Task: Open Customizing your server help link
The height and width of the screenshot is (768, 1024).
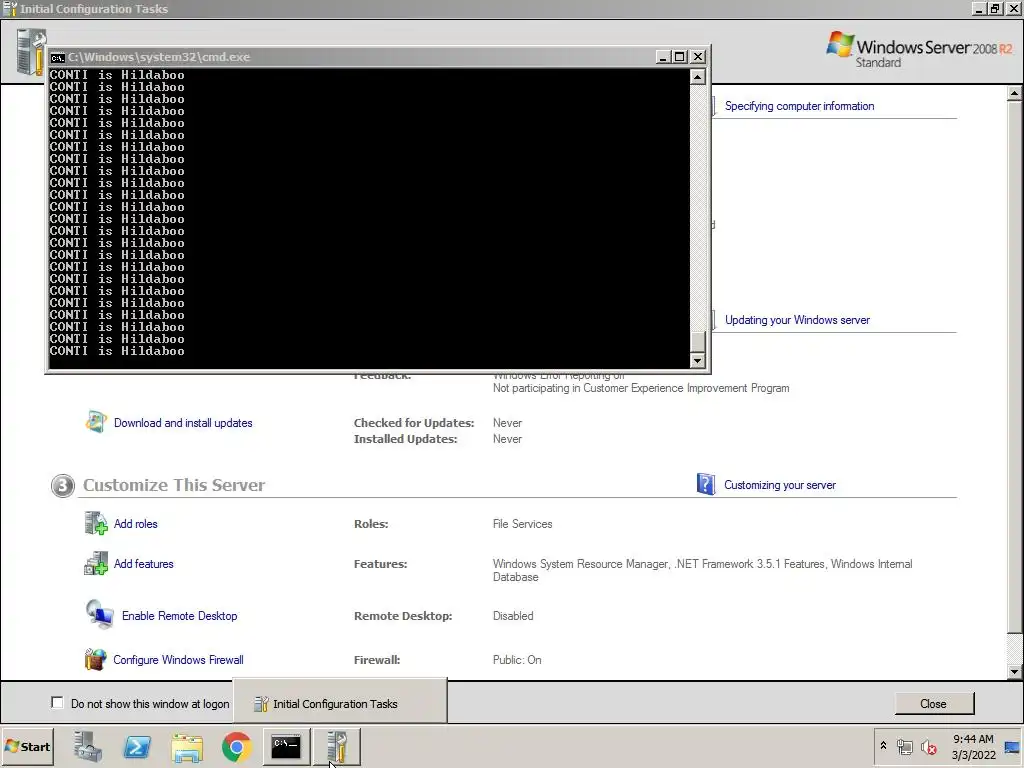Action: pos(780,485)
